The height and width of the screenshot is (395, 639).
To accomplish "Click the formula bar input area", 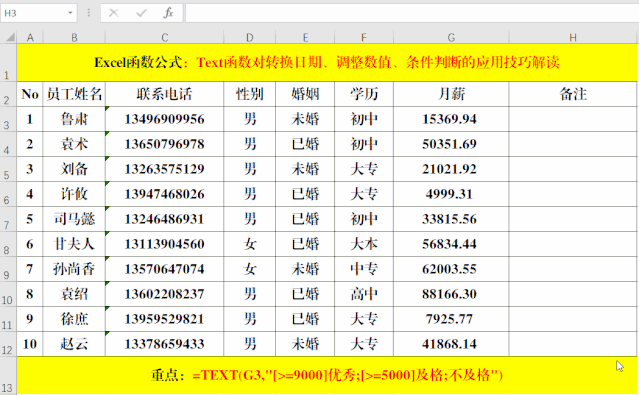I will [x=412, y=13].
